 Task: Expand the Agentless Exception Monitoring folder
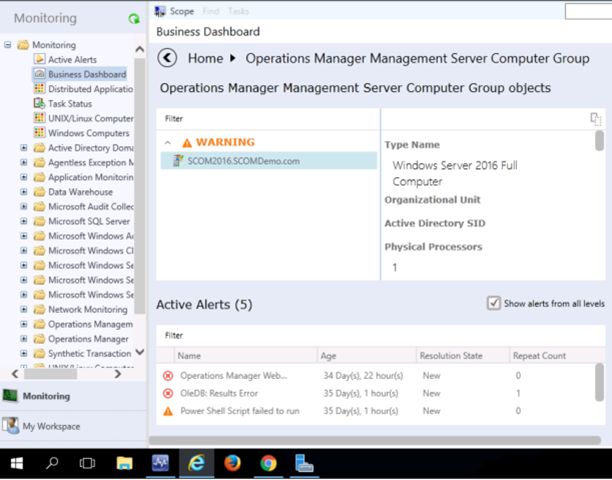(24, 162)
